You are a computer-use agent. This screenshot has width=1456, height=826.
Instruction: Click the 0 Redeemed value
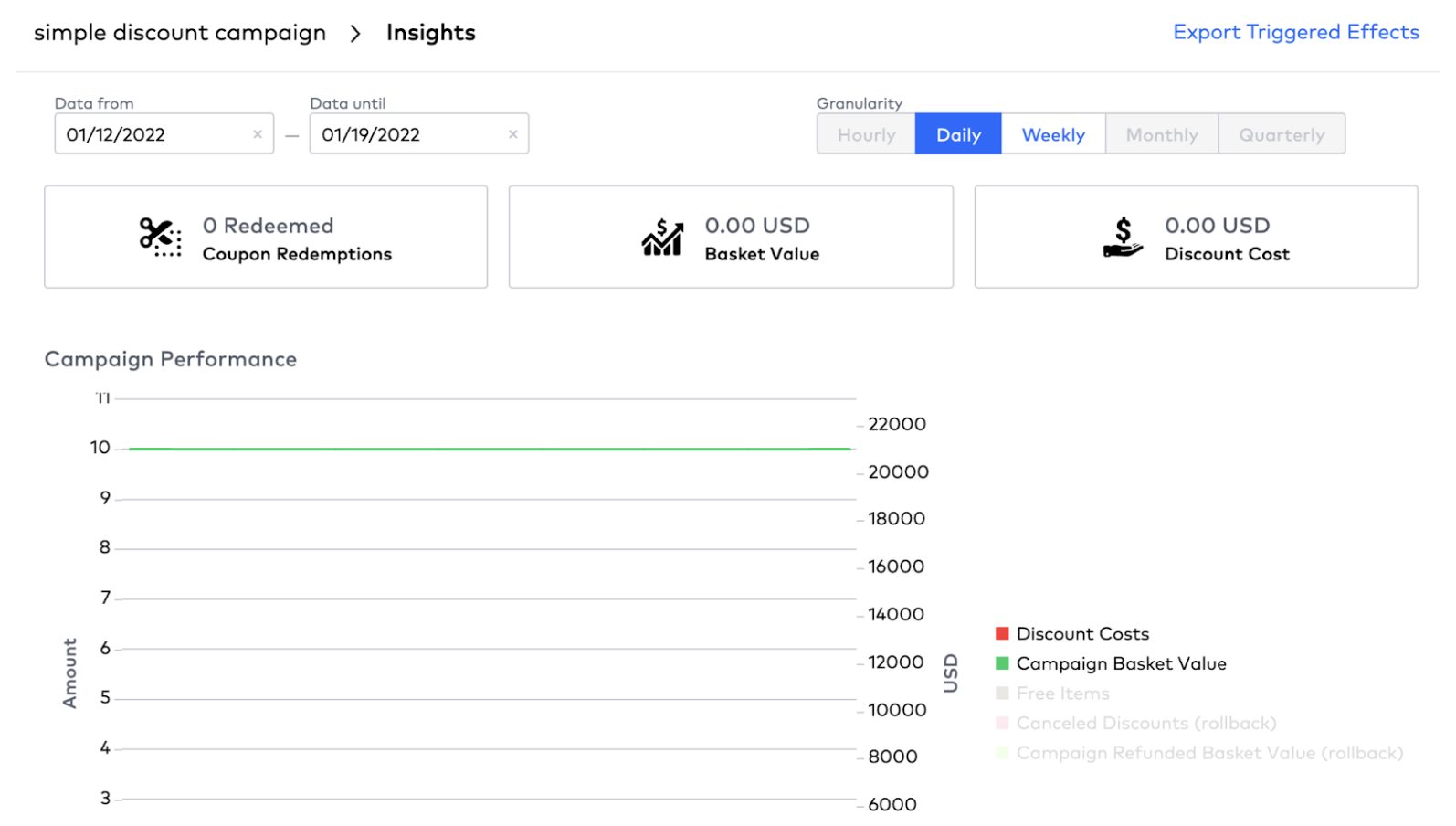tap(268, 226)
